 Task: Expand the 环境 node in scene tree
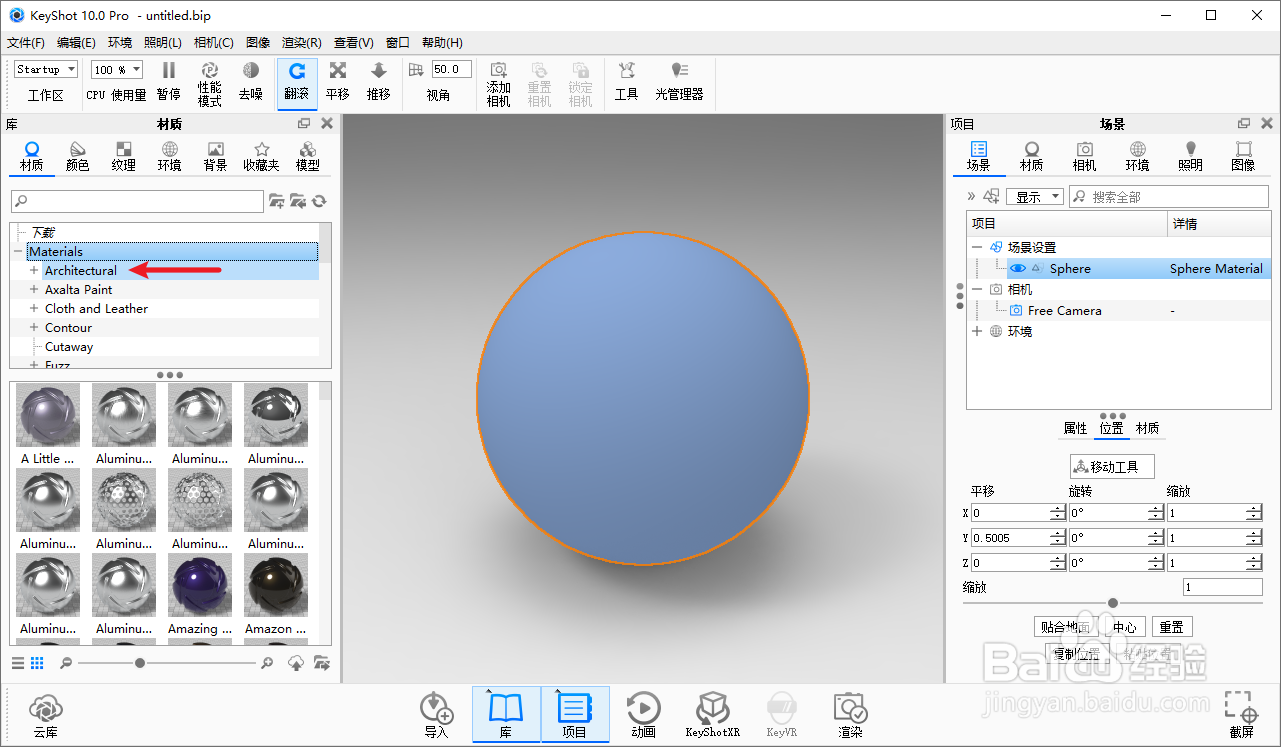click(977, 331)
